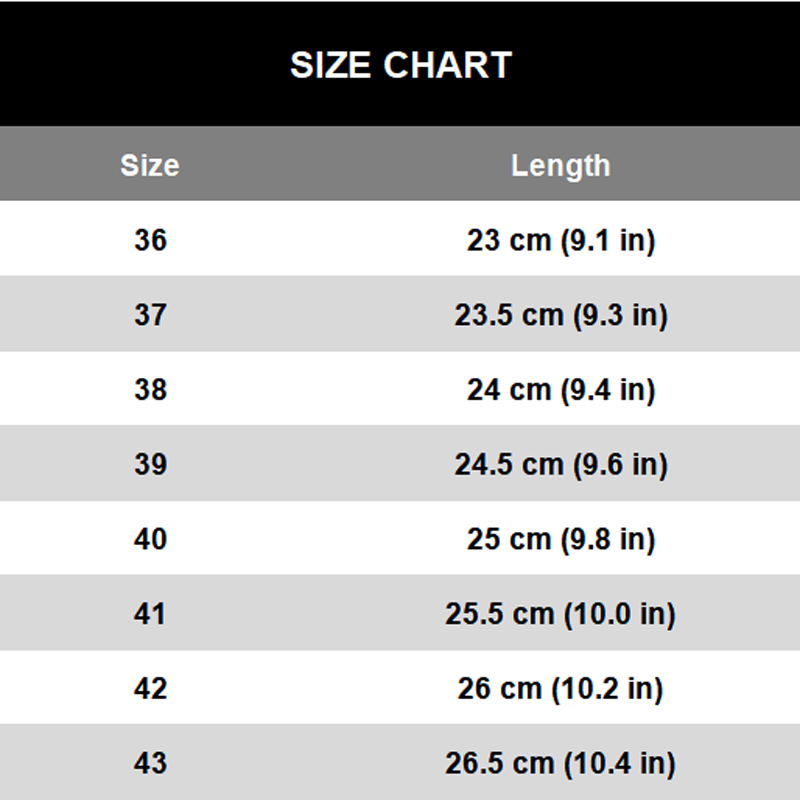This screenshot has width=800, height=800.
Task: Select size 41 cell
Action: (x=150, y=613)
